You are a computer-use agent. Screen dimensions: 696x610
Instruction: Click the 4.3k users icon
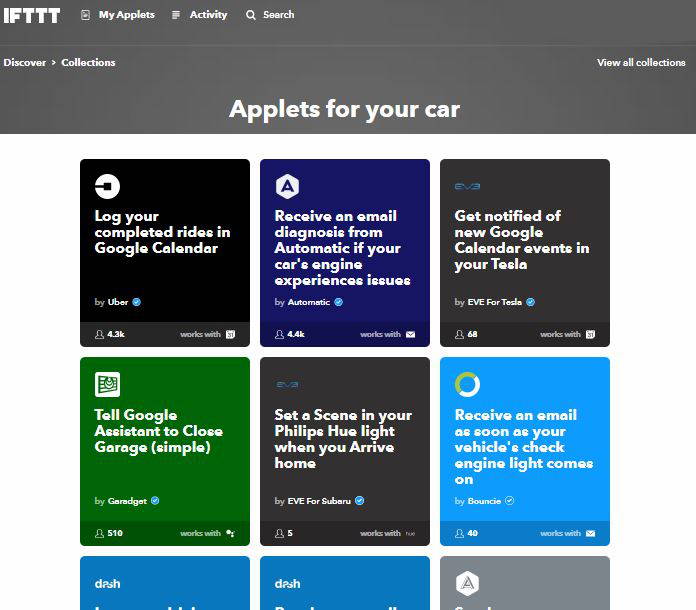coord(100,334)
